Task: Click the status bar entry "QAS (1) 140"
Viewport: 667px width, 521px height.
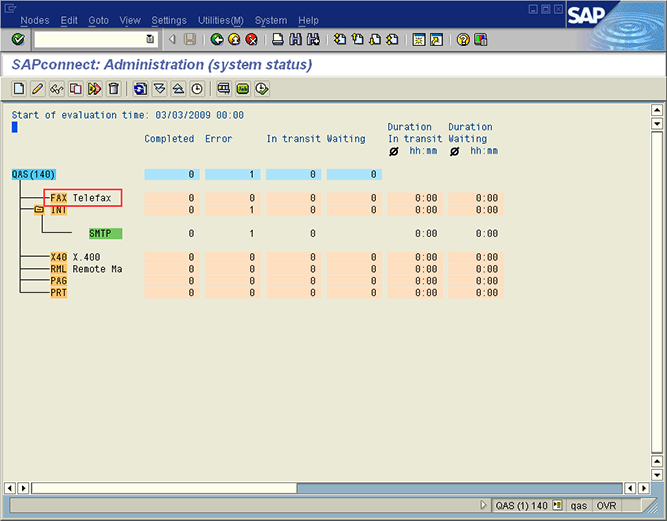Action: (521, 506)
